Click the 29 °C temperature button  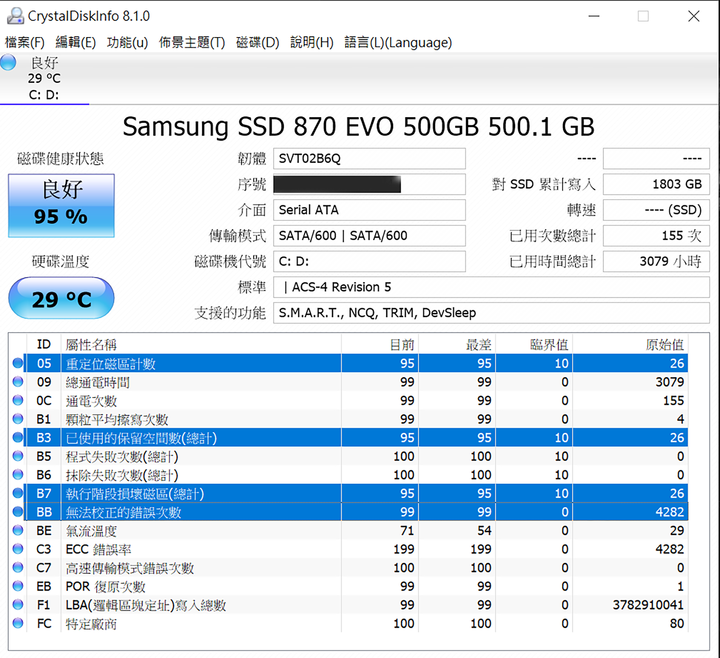pos(61,298)
